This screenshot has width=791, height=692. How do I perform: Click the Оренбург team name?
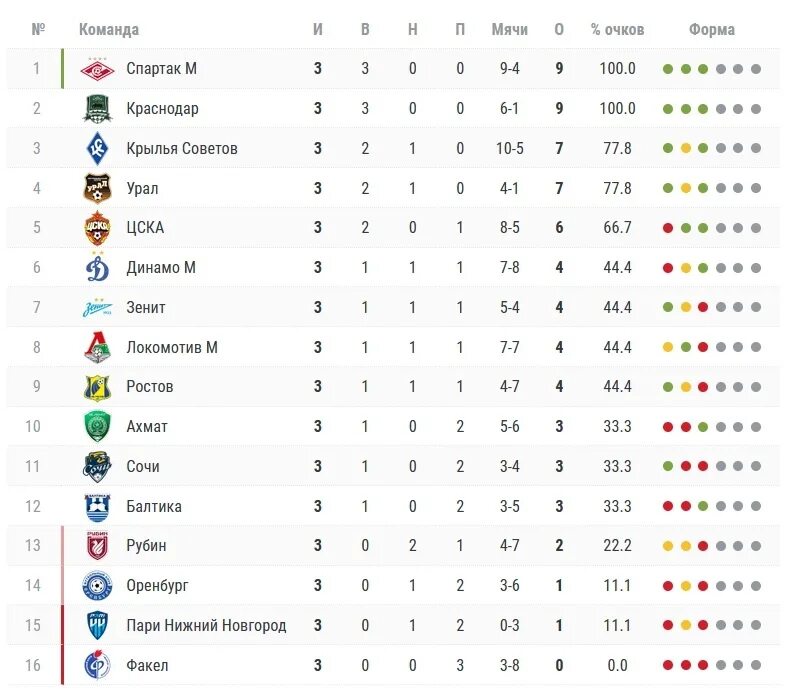[x=157, y=586]
